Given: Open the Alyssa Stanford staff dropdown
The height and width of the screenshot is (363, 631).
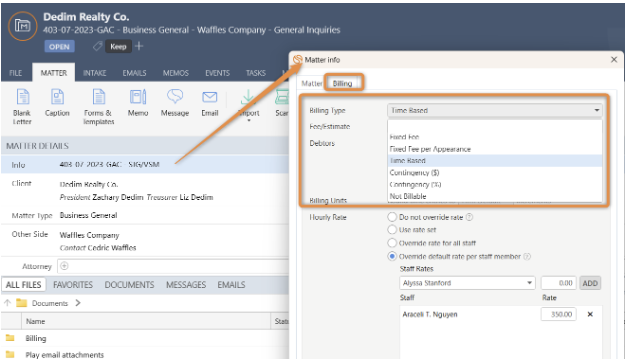Looking at the screenshot, I should (467, 283).
